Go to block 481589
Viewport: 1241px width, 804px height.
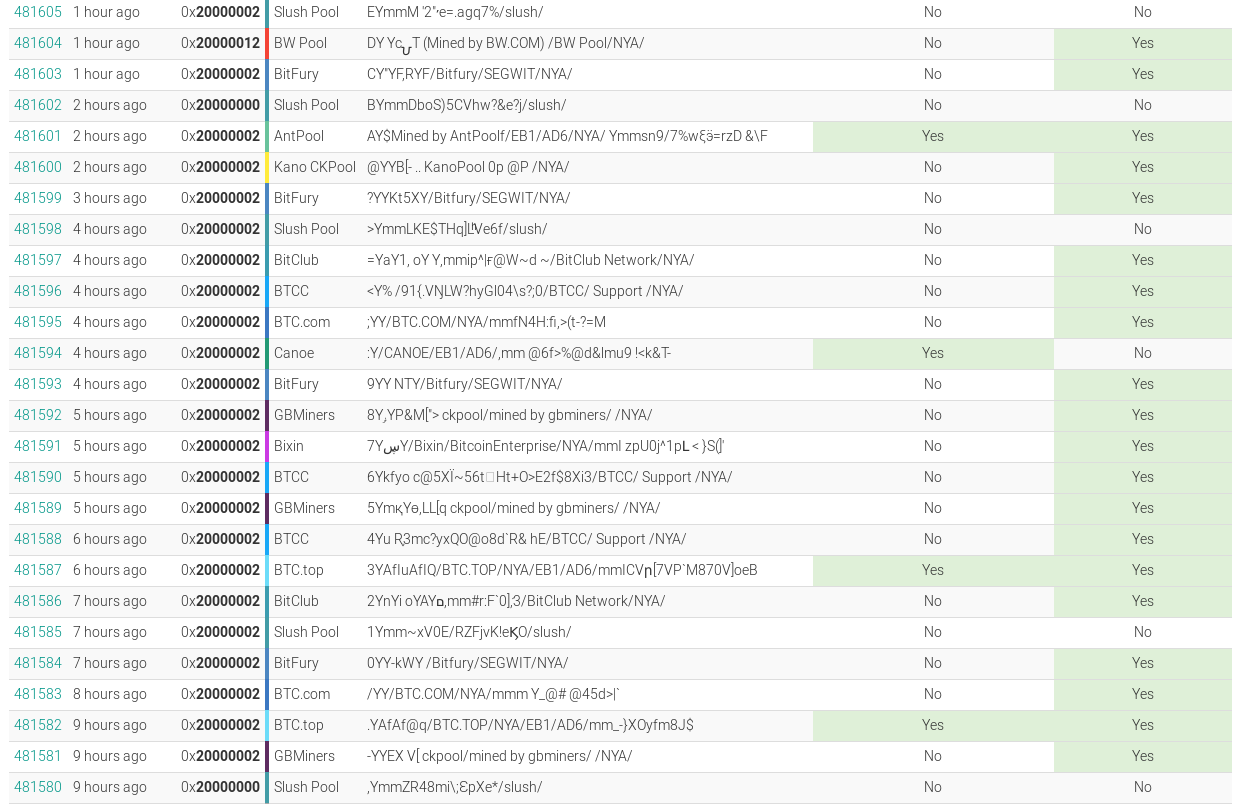point(38,508)
